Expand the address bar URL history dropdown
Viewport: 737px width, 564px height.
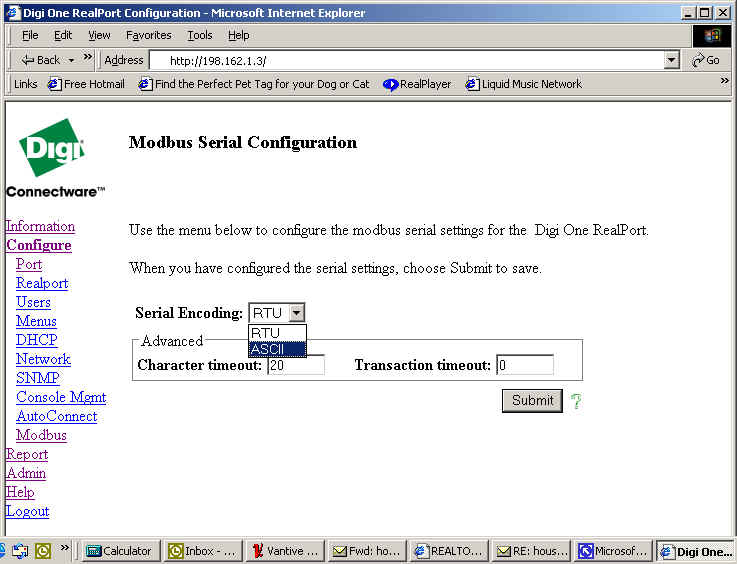pos(672,60)
